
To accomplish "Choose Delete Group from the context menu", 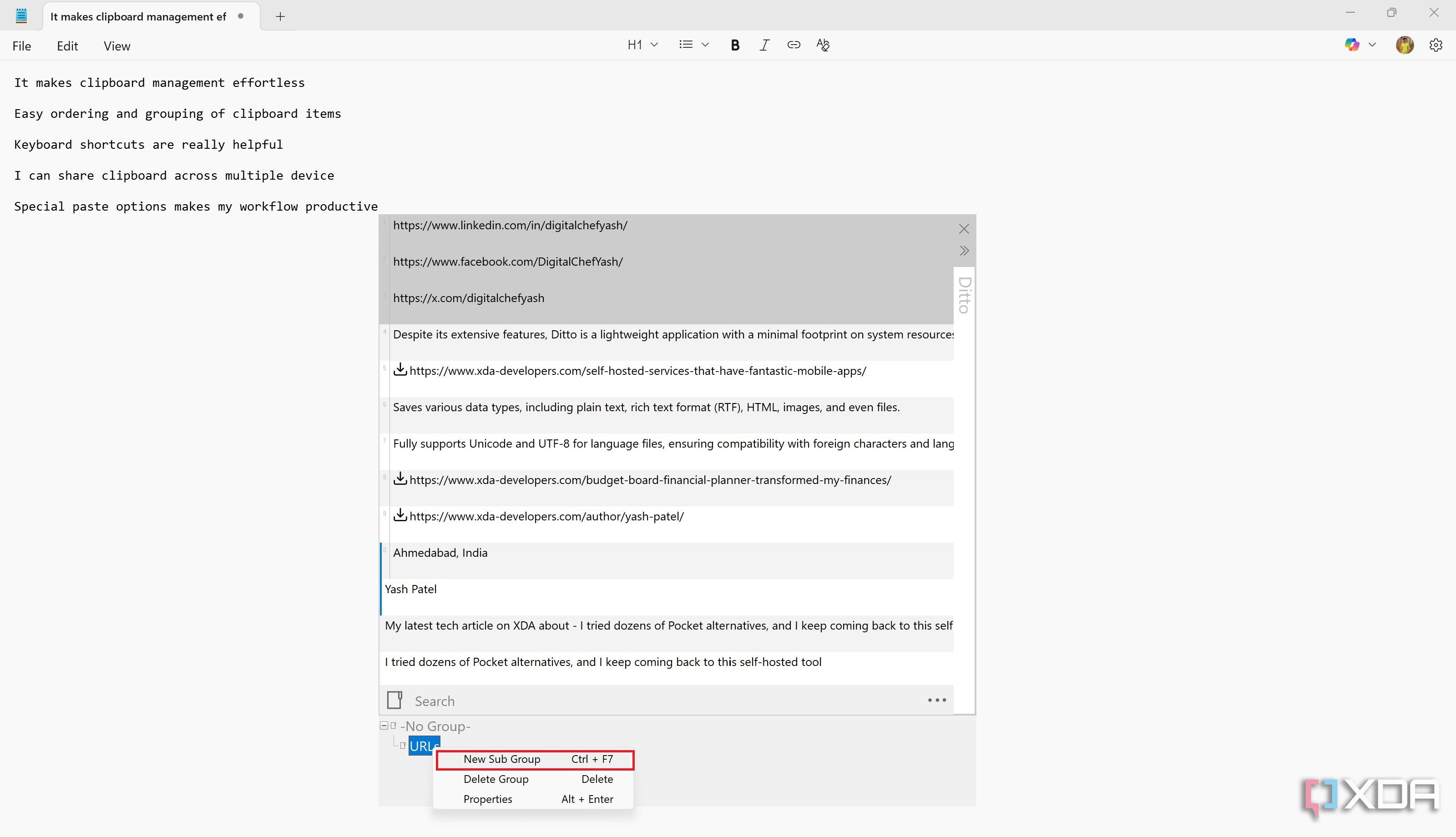I will coord(533,779).
